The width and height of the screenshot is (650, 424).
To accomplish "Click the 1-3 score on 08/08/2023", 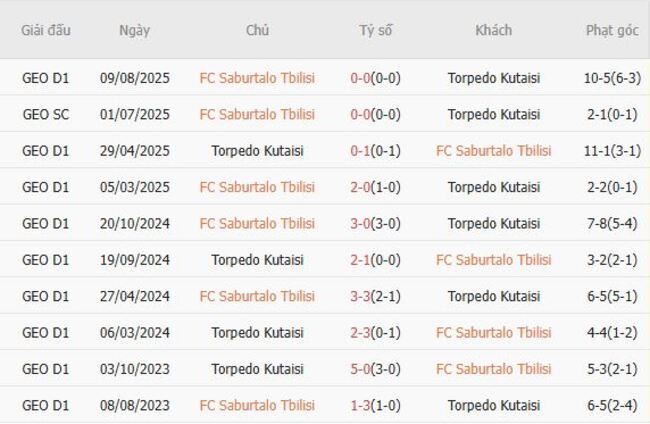I will (x=360, y=405).
